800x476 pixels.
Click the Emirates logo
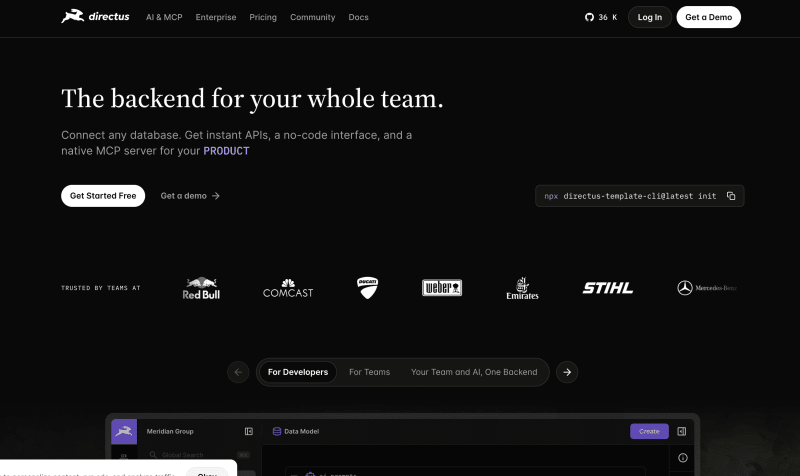pos(522,288)
